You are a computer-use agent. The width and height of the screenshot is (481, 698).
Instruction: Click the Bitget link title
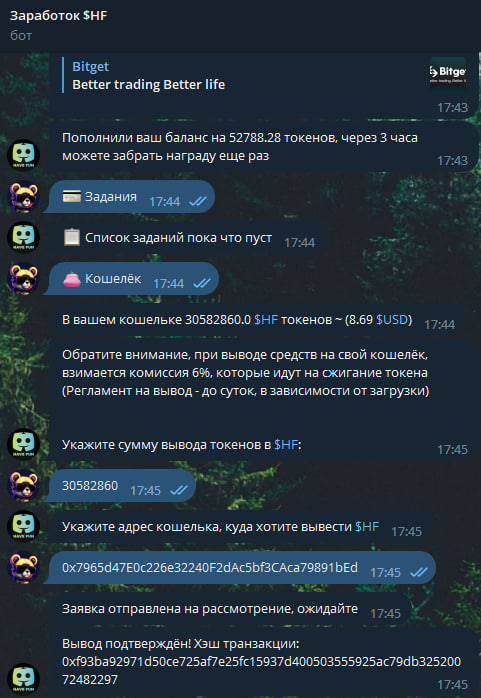pos(90,67)
